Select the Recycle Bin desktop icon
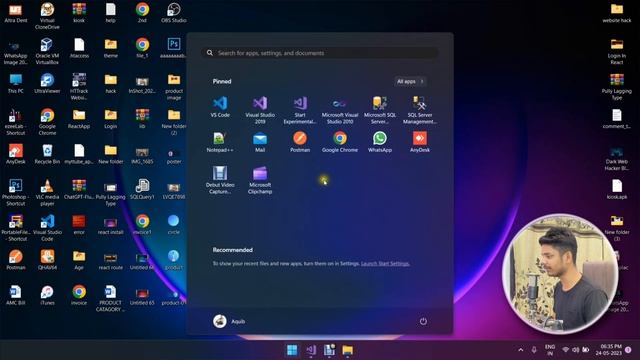Image resolution: width=640 pixels, height=360 pixels. (x=47, y=154)
